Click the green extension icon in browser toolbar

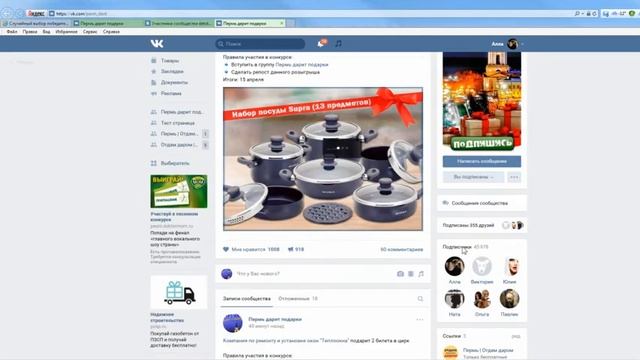coord(632,13)
